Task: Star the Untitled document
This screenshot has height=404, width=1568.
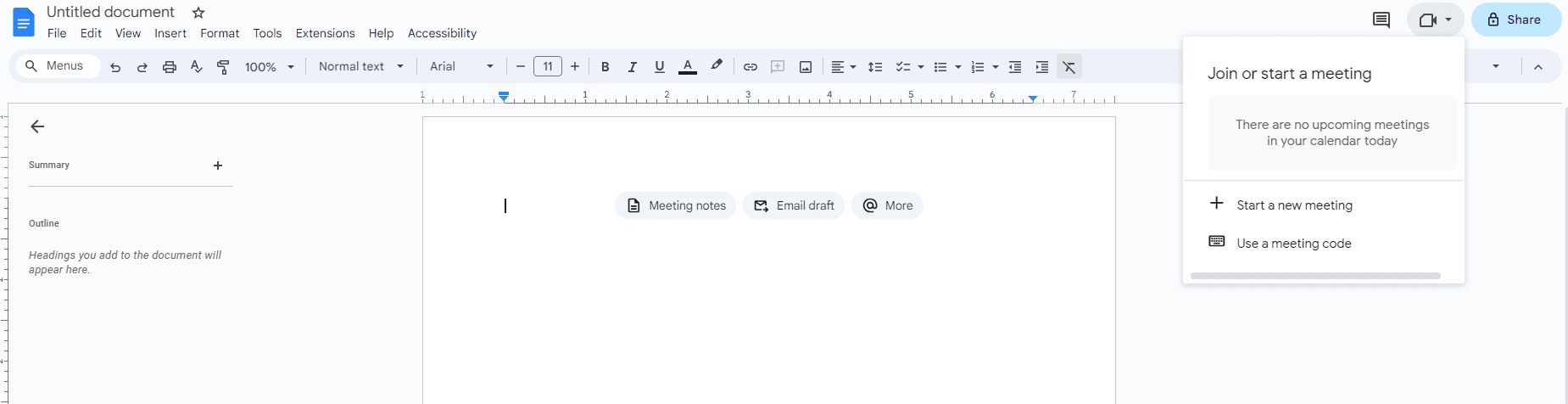Action: pyautogui.click(x=198, y=13)
